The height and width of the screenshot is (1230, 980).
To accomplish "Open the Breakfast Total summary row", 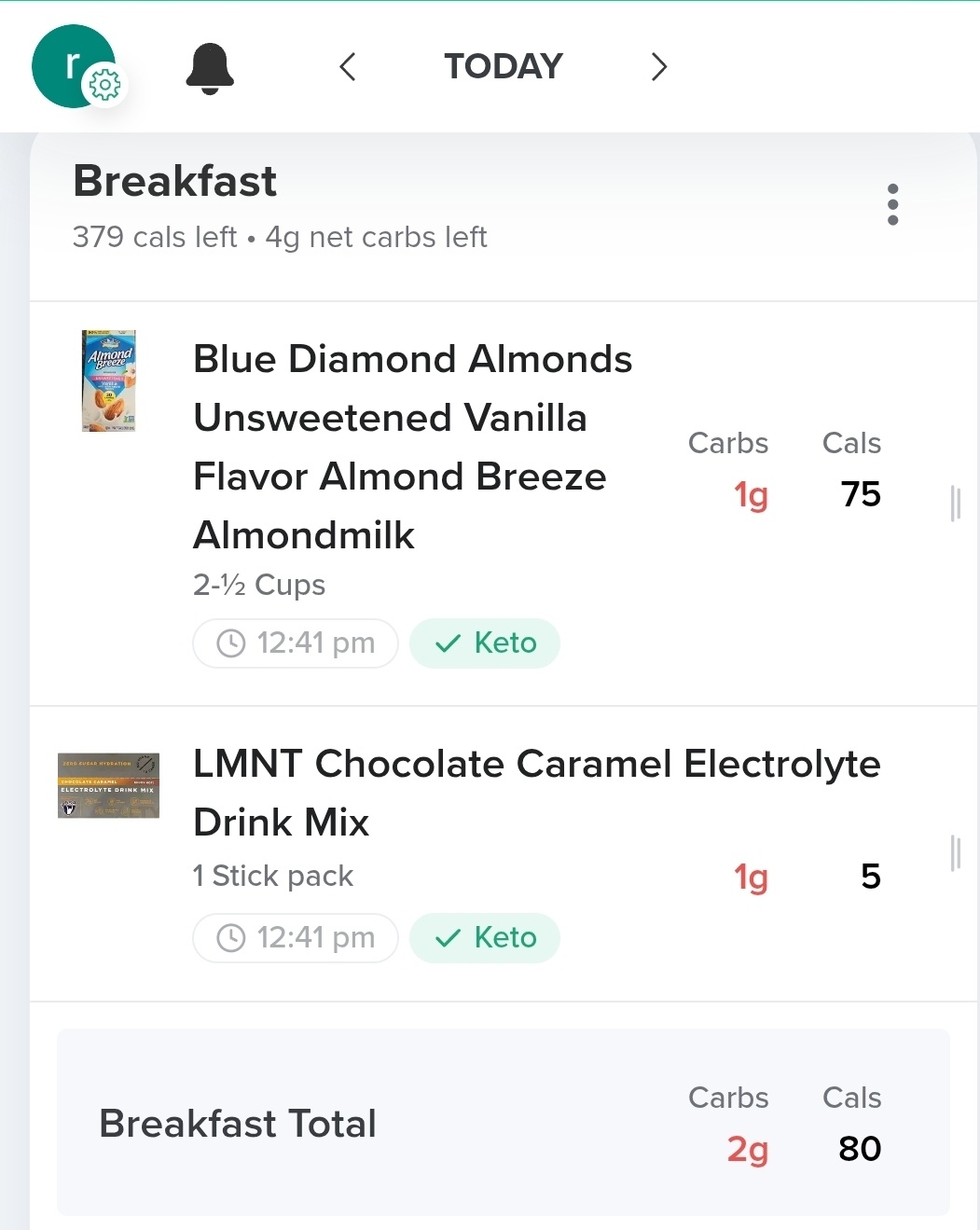I will tap(504, 1123).
